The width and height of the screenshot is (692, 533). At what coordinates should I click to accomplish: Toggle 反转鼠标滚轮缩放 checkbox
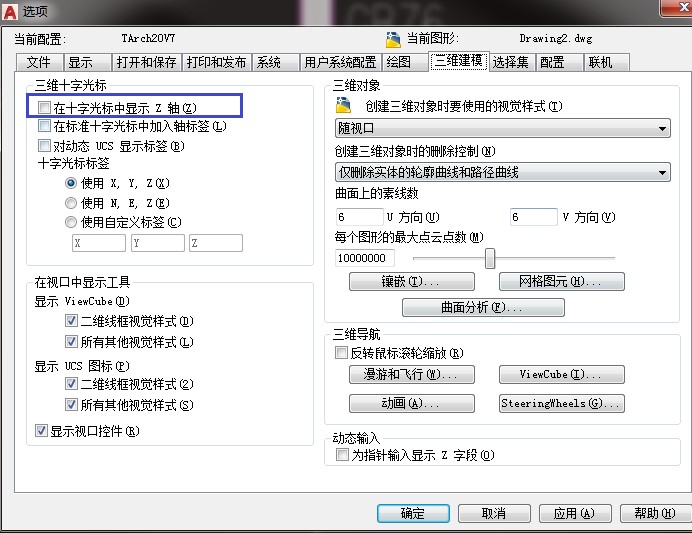(342, 353)
